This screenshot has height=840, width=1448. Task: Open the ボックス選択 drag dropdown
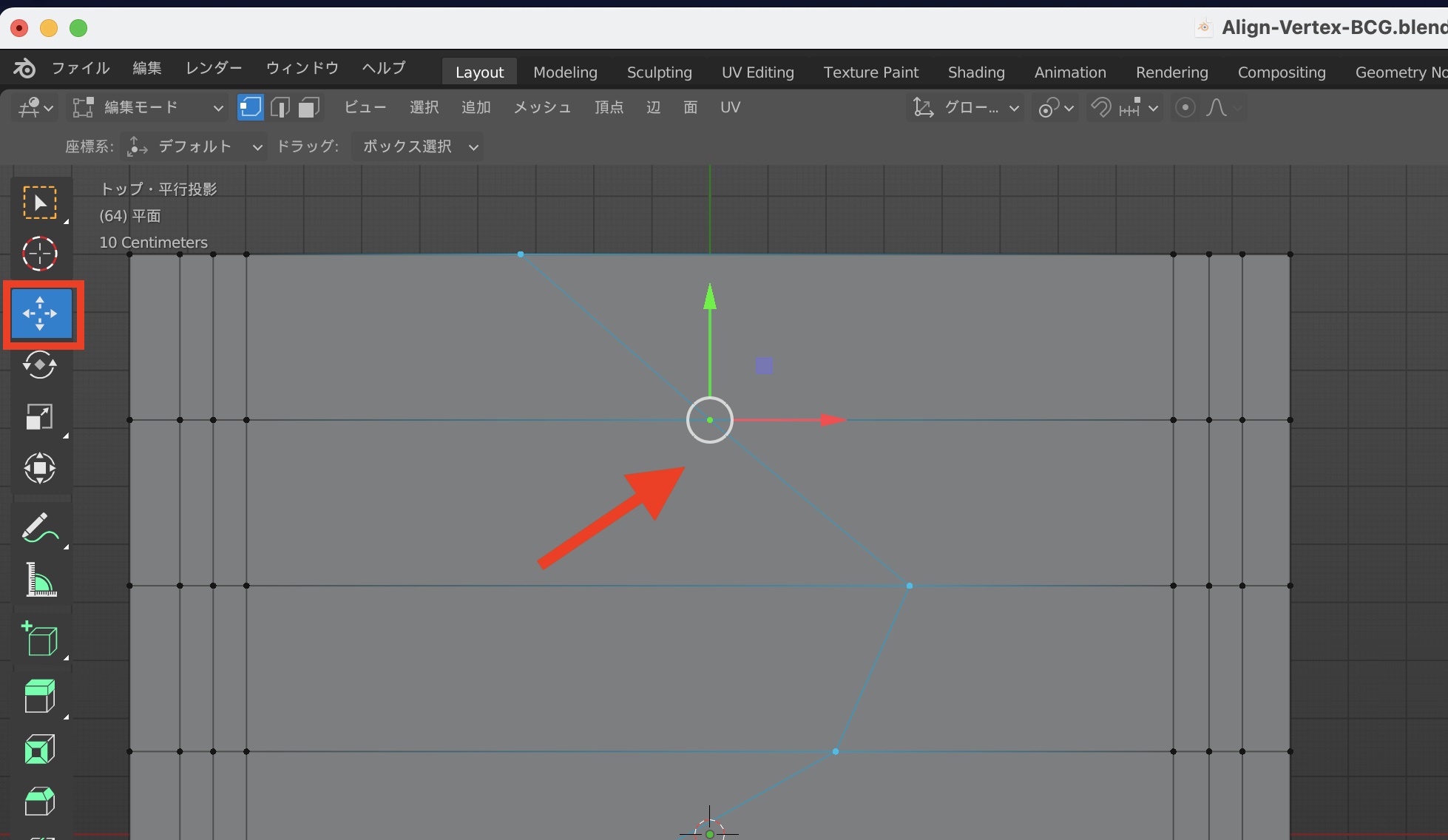point(418,146)
